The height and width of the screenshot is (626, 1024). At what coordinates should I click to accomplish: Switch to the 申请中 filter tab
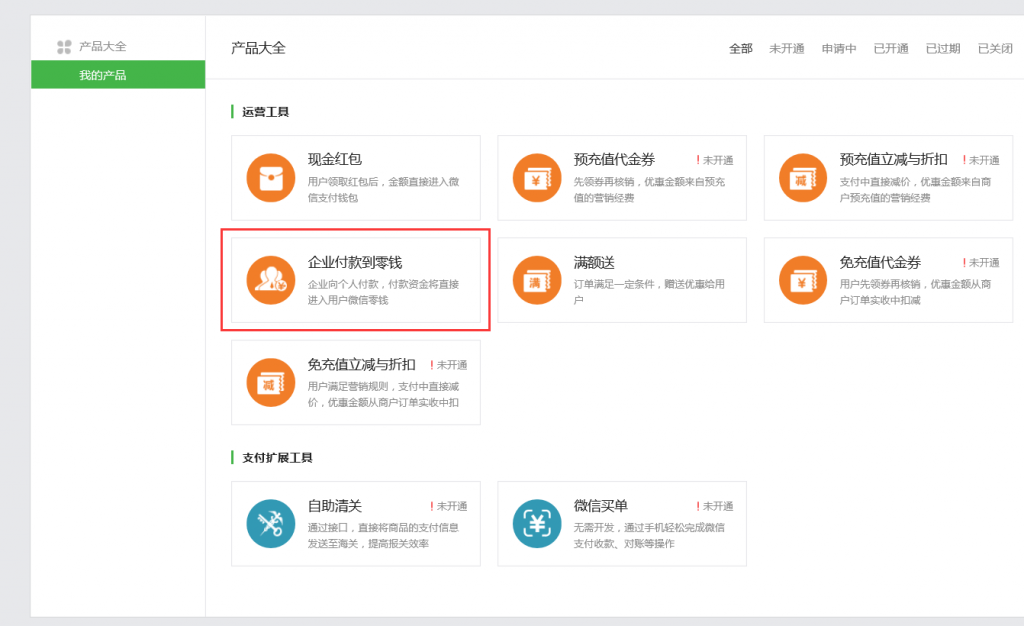tap(839, 48)
